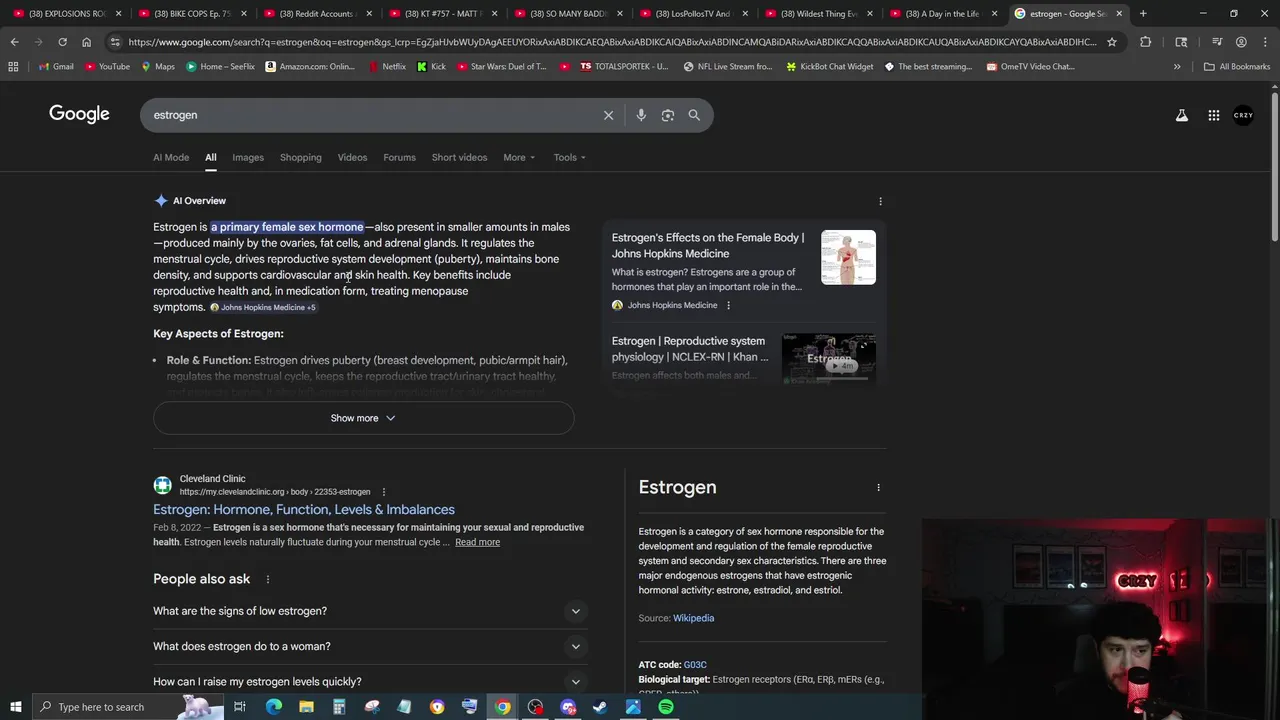The height and width of the screenshot is (720, 1280).
Task: Clear the estrogen search query with X
Action: tap(608, 115)
